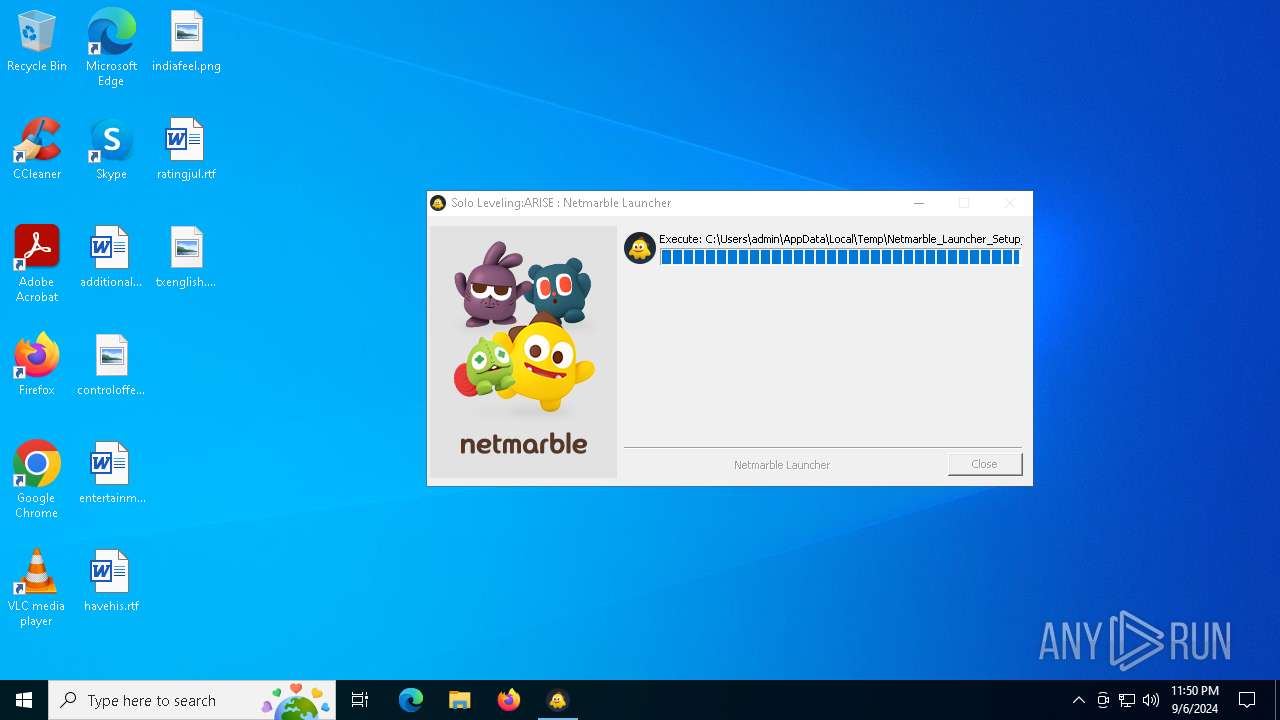Open VLC media player shortcut
Image resolution: width=1280 pixels, height=720 pixels.
(37, 588)
